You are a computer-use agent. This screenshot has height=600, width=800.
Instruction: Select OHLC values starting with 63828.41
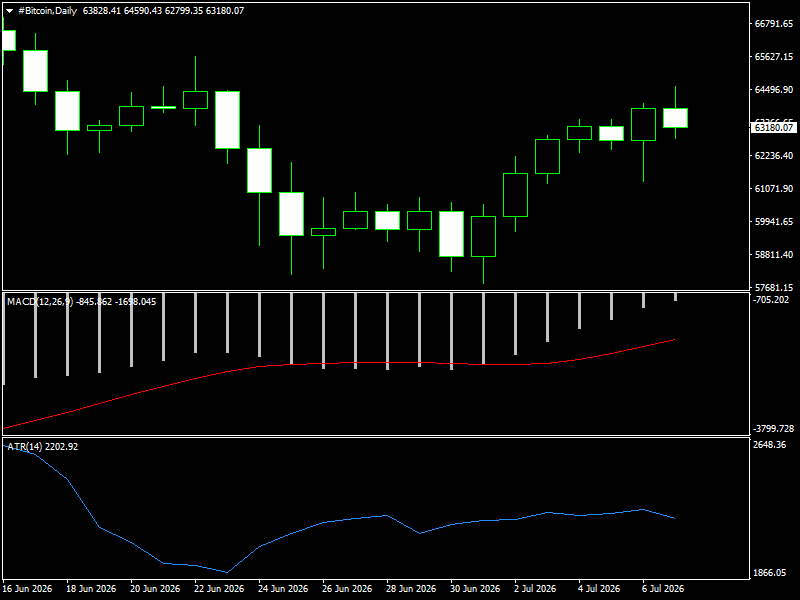tap(163, 11)
